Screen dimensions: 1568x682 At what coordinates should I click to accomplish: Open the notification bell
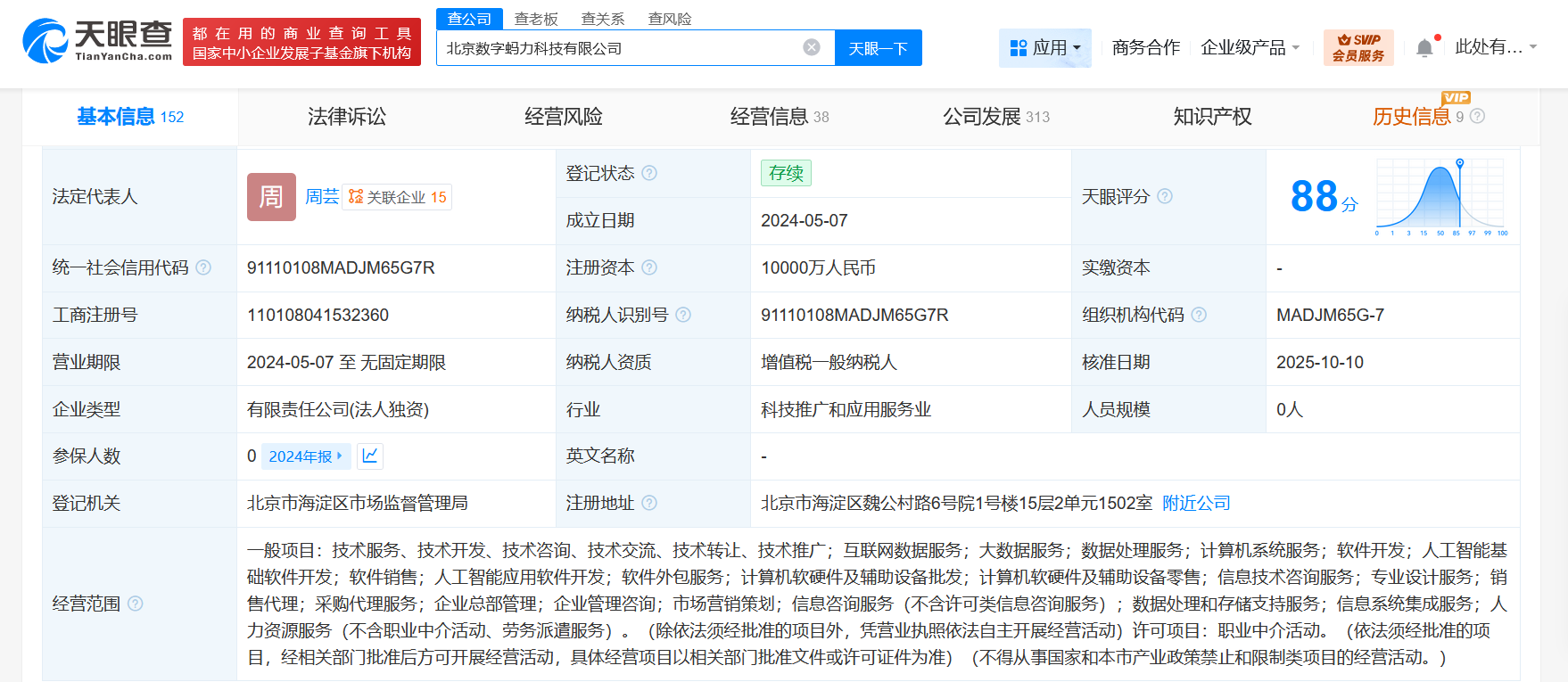[1424, 48]
